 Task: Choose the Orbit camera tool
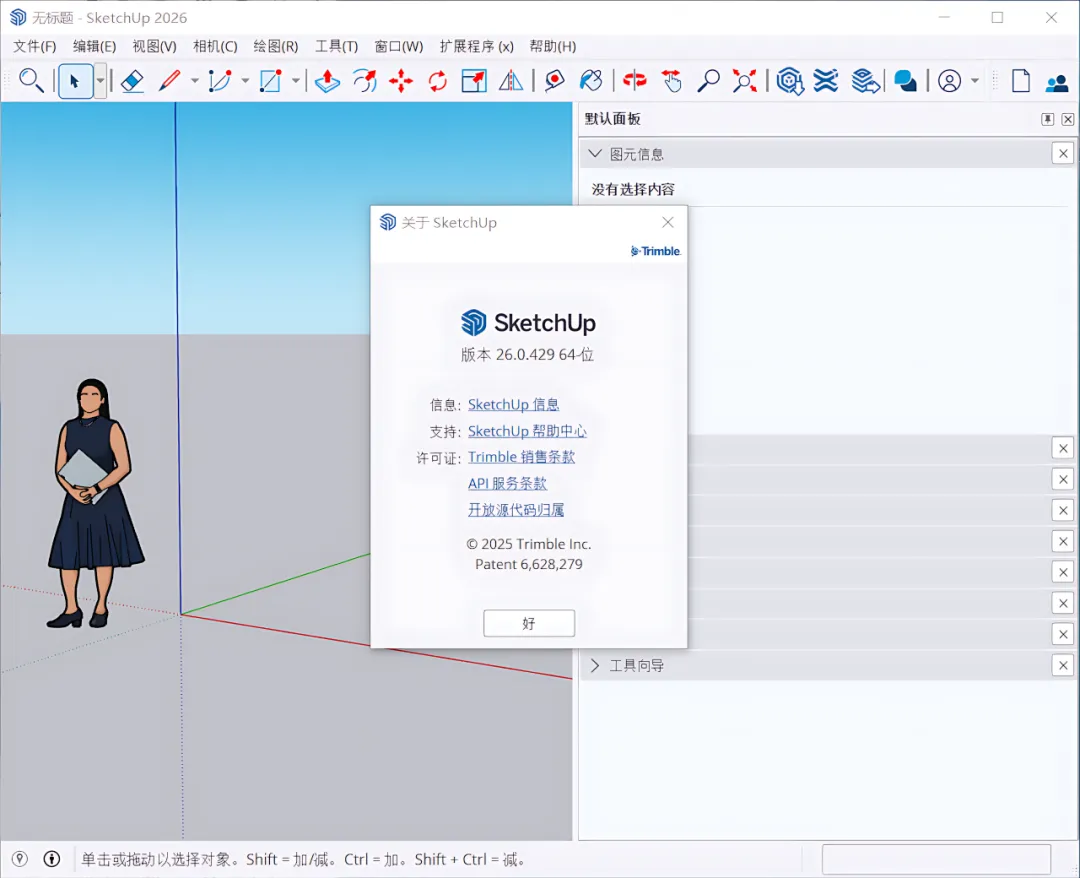(634, 81)
